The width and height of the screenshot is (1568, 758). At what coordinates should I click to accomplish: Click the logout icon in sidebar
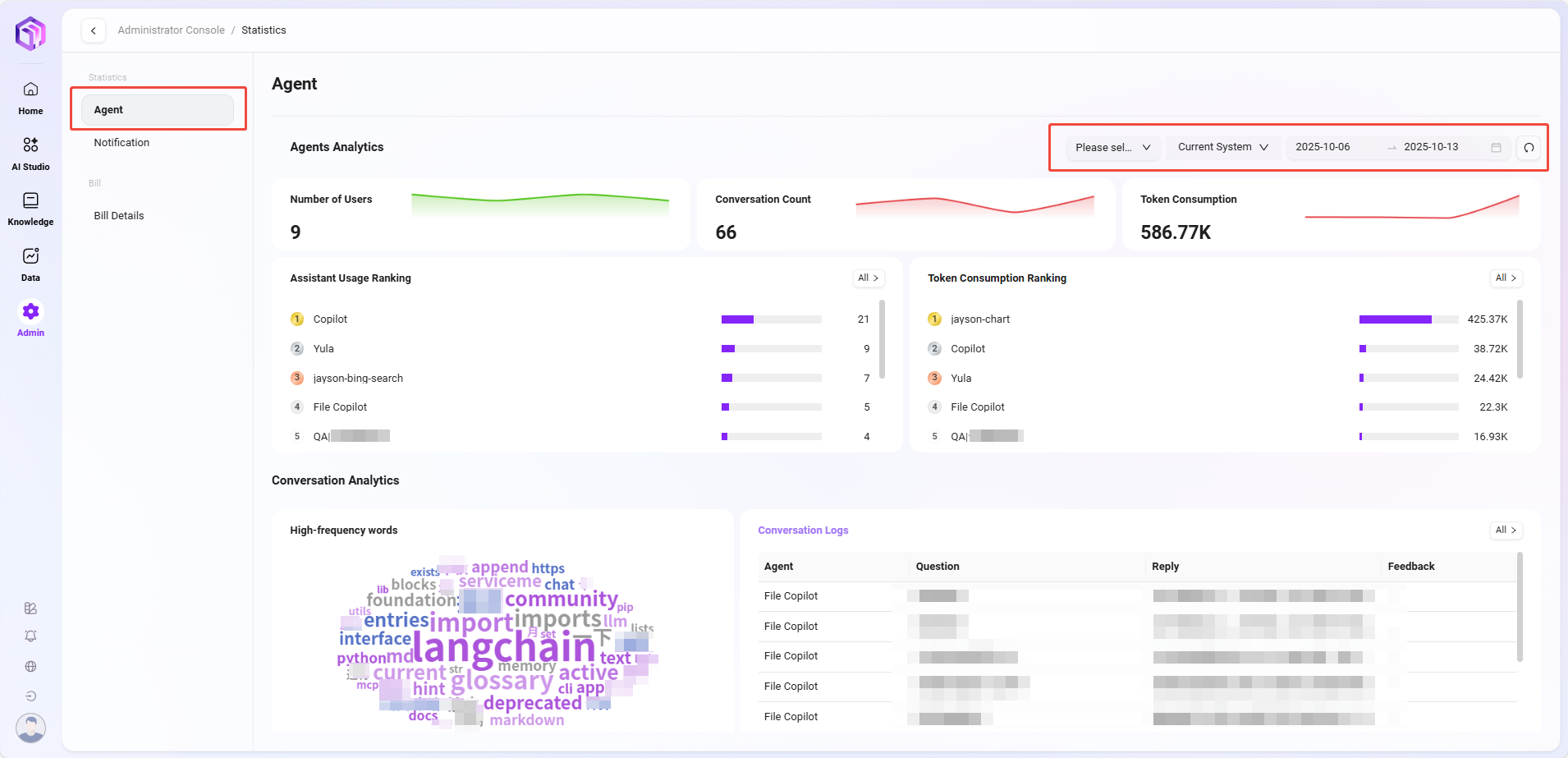pos(30,696)
